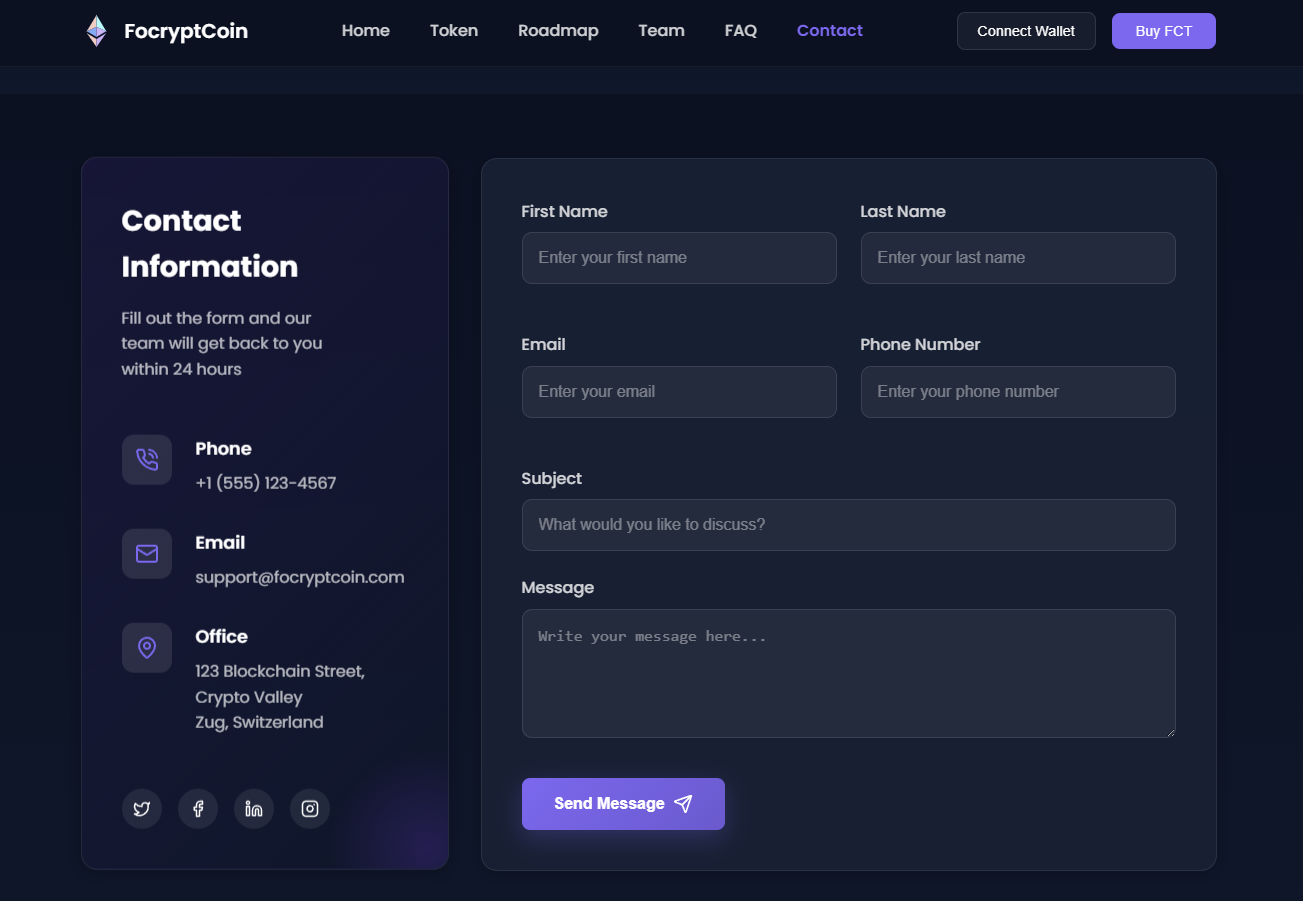Open the Instagram social icon
1303x901 pixels.
click(310, 809)
